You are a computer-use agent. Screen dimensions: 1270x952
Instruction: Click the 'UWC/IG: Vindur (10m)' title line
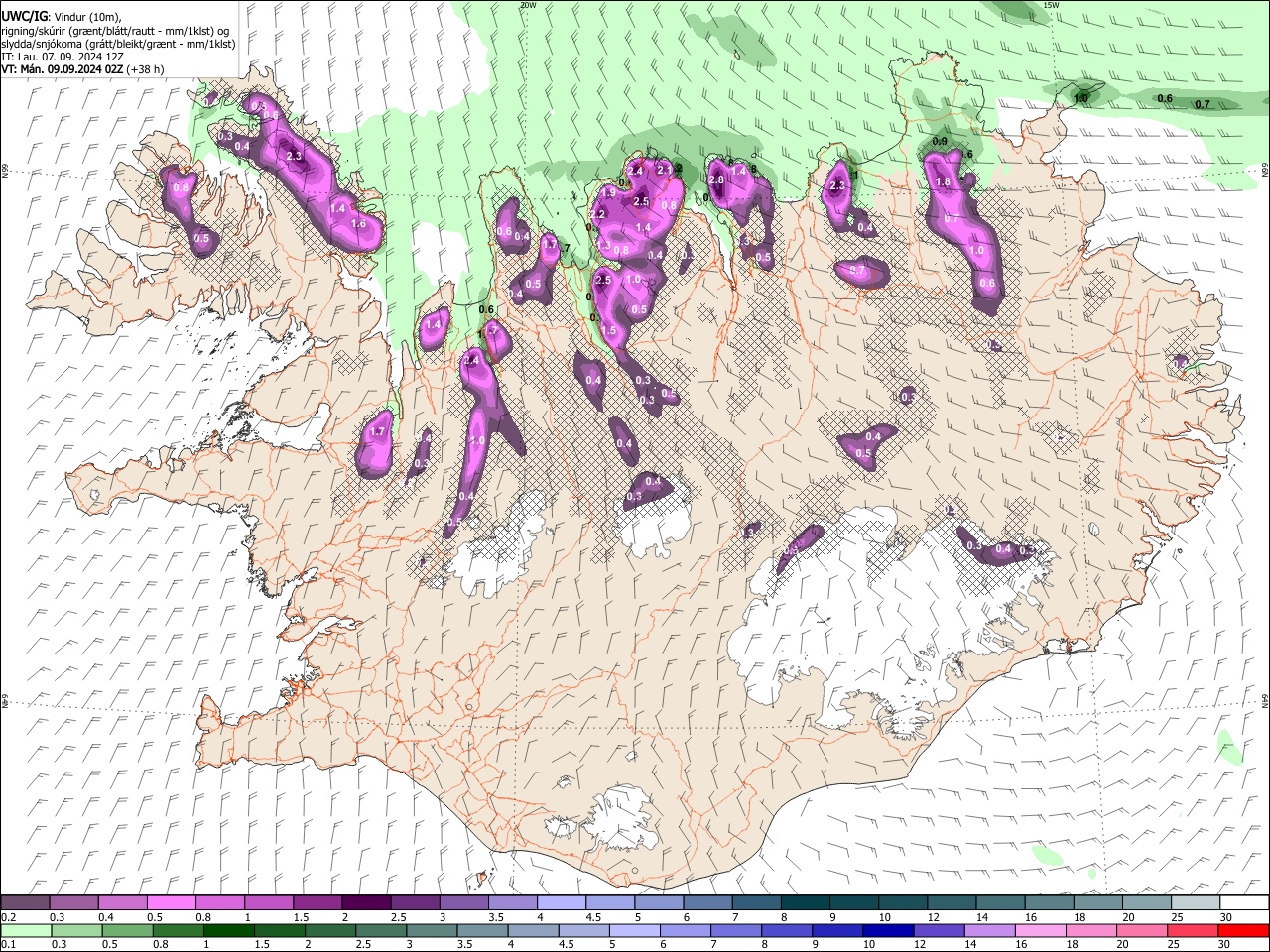pos(61,17)
